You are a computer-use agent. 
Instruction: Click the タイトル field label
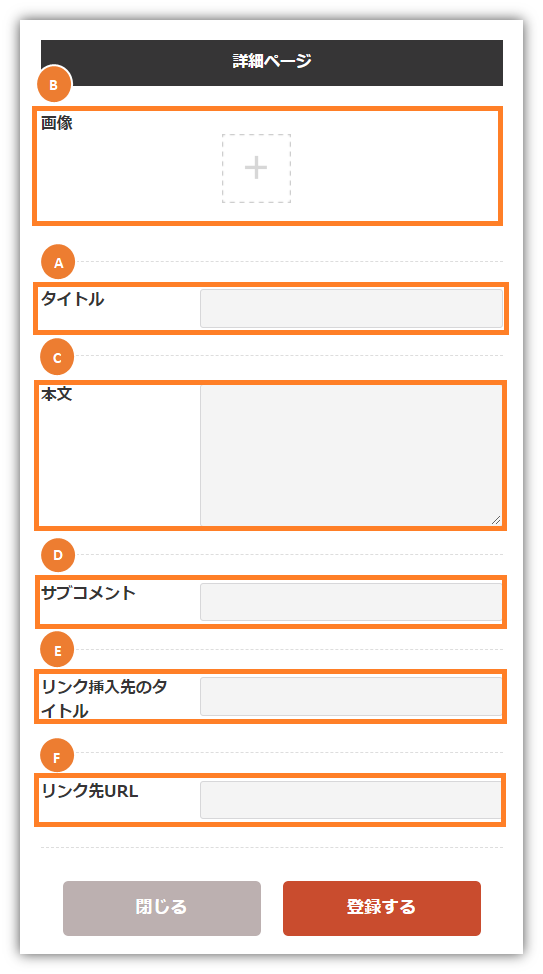click(73, 299)
